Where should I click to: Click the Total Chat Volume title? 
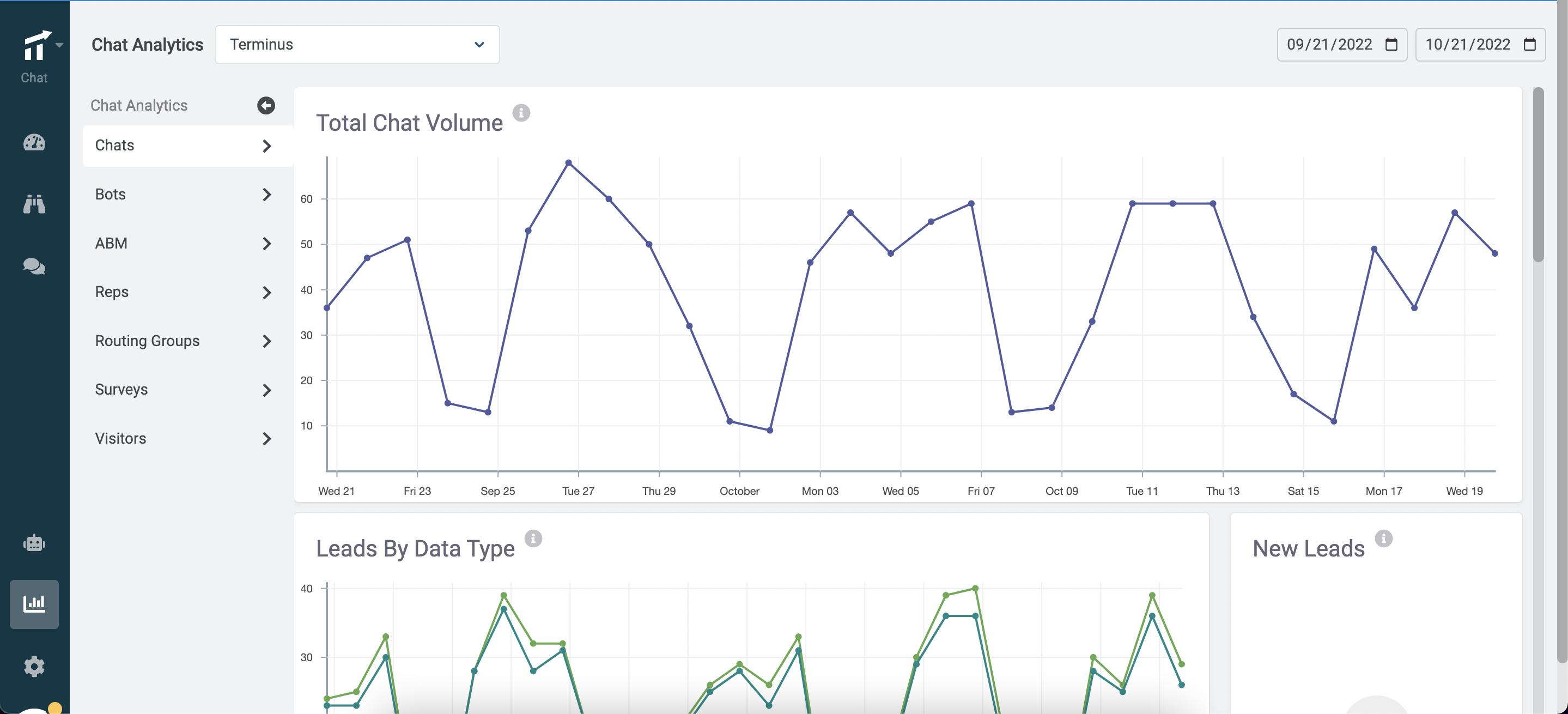(409, 123)
